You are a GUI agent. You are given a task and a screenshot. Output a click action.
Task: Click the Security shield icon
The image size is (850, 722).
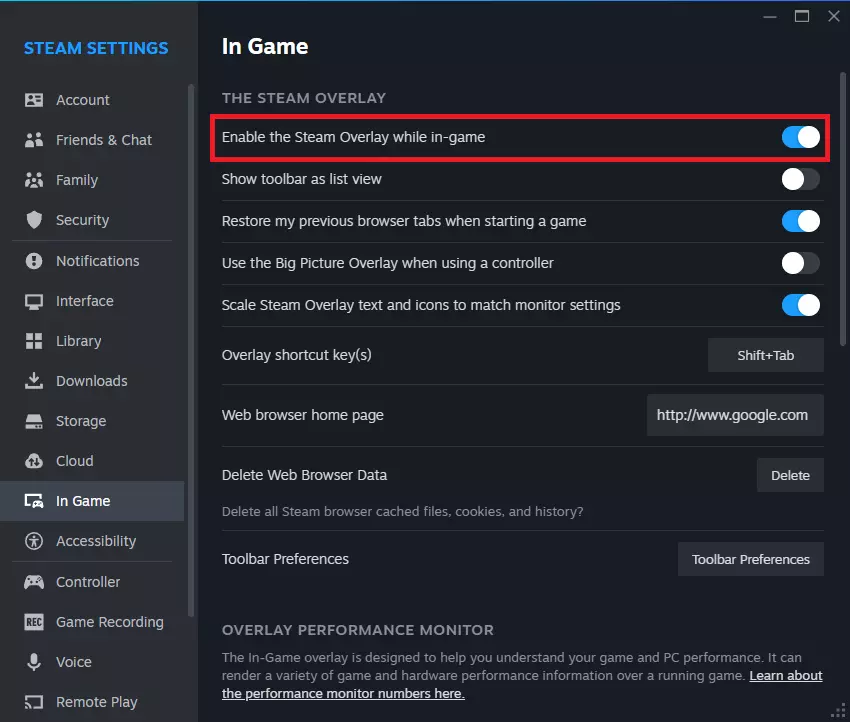coord(34,220)
